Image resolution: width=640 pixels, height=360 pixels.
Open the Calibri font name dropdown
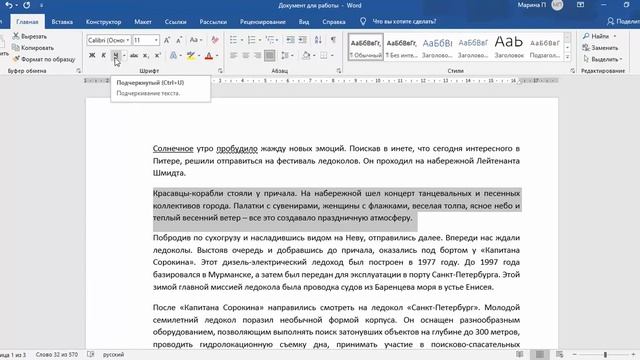128,40
